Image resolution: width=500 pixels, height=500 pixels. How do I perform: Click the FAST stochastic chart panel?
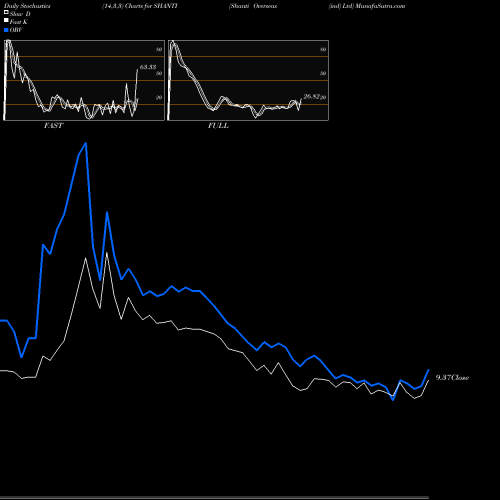[x=84, y=80]
